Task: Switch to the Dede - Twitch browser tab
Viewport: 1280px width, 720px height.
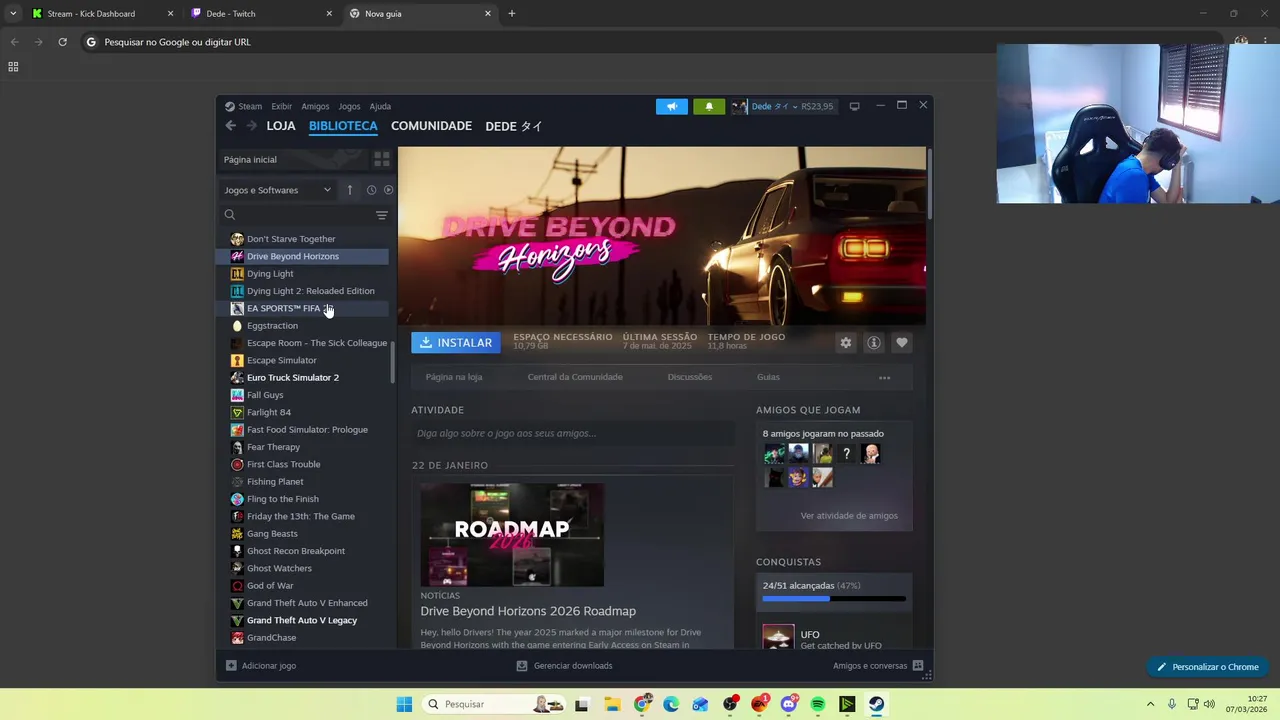Action: [260, 14]
